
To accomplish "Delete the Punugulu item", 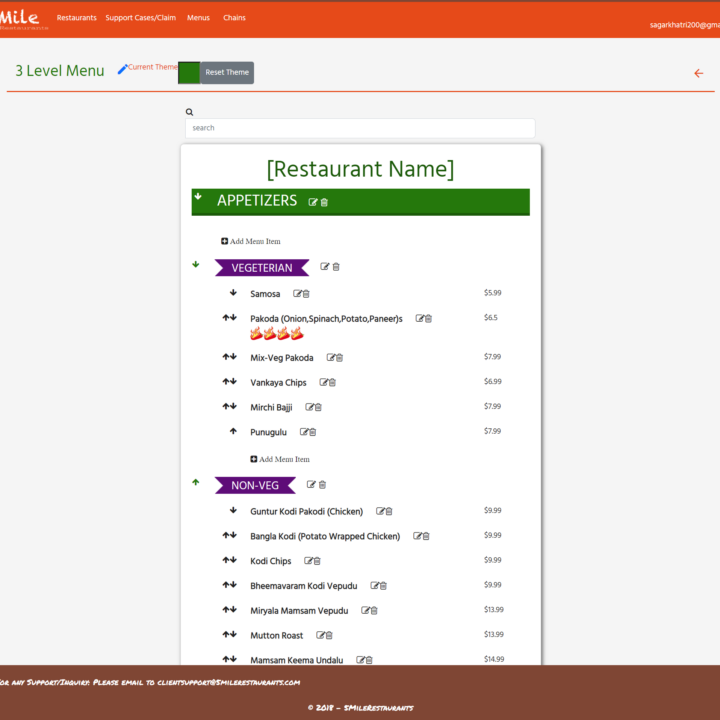I will click(x=313, y=432).
